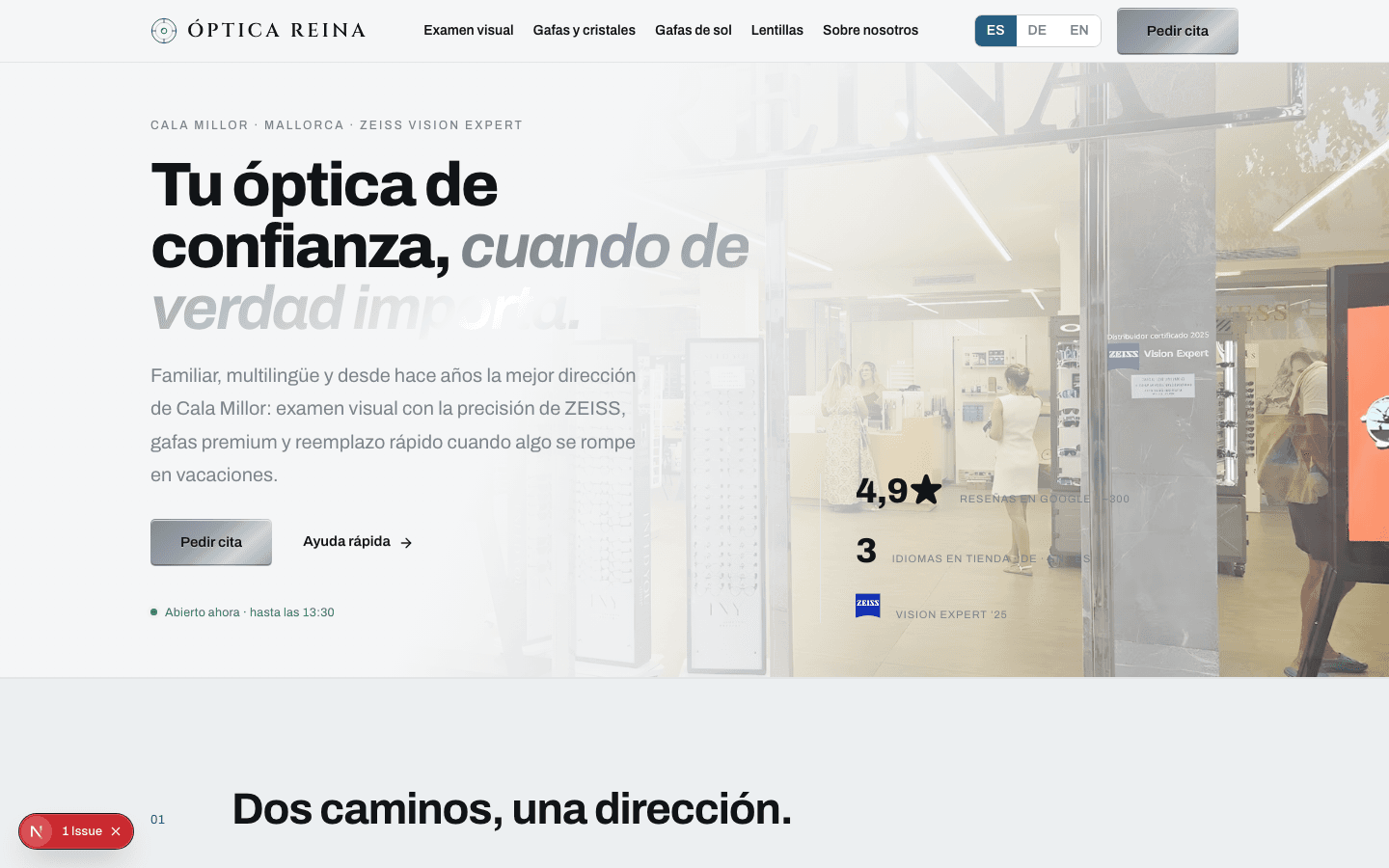
Task: Click the 4,9 rating number
Action: coord(882,491)
